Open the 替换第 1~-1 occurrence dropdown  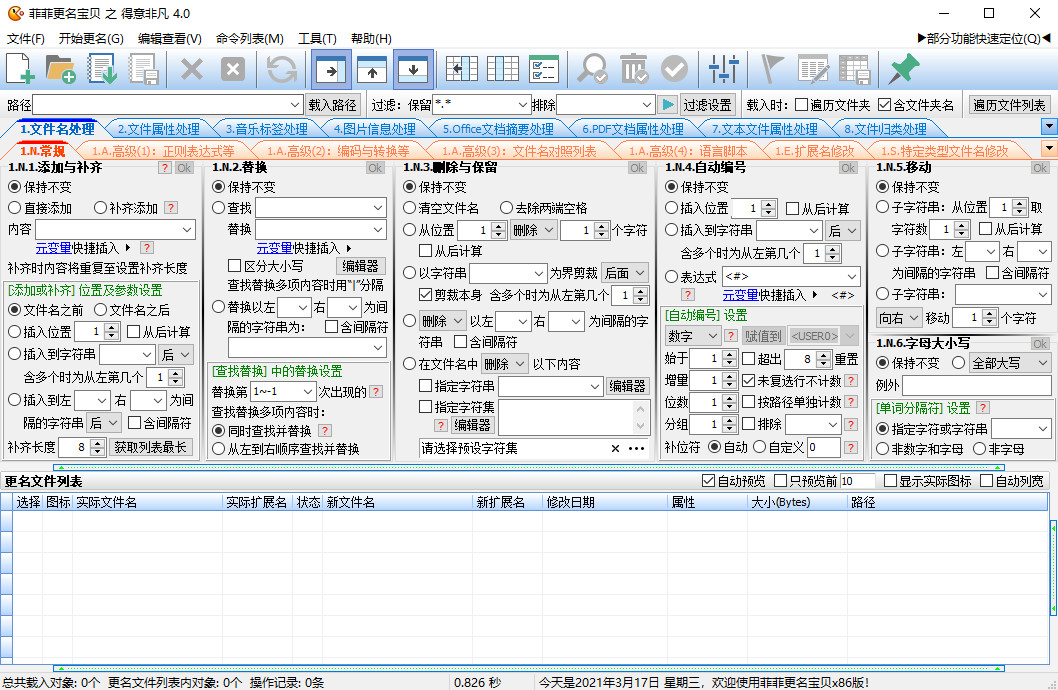click(x=308, y=392)
